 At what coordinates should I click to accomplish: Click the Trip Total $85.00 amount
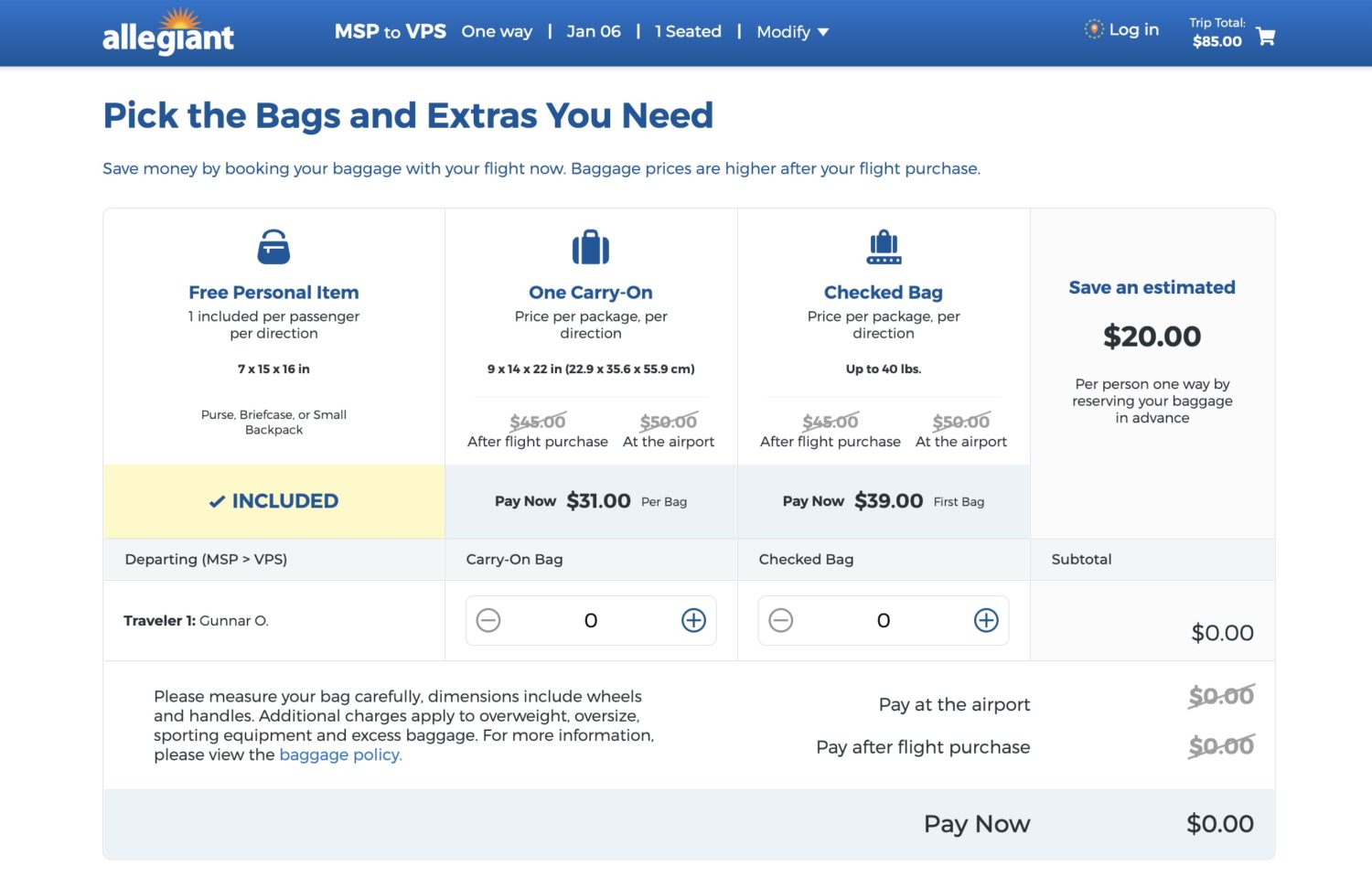[1217, 41]
